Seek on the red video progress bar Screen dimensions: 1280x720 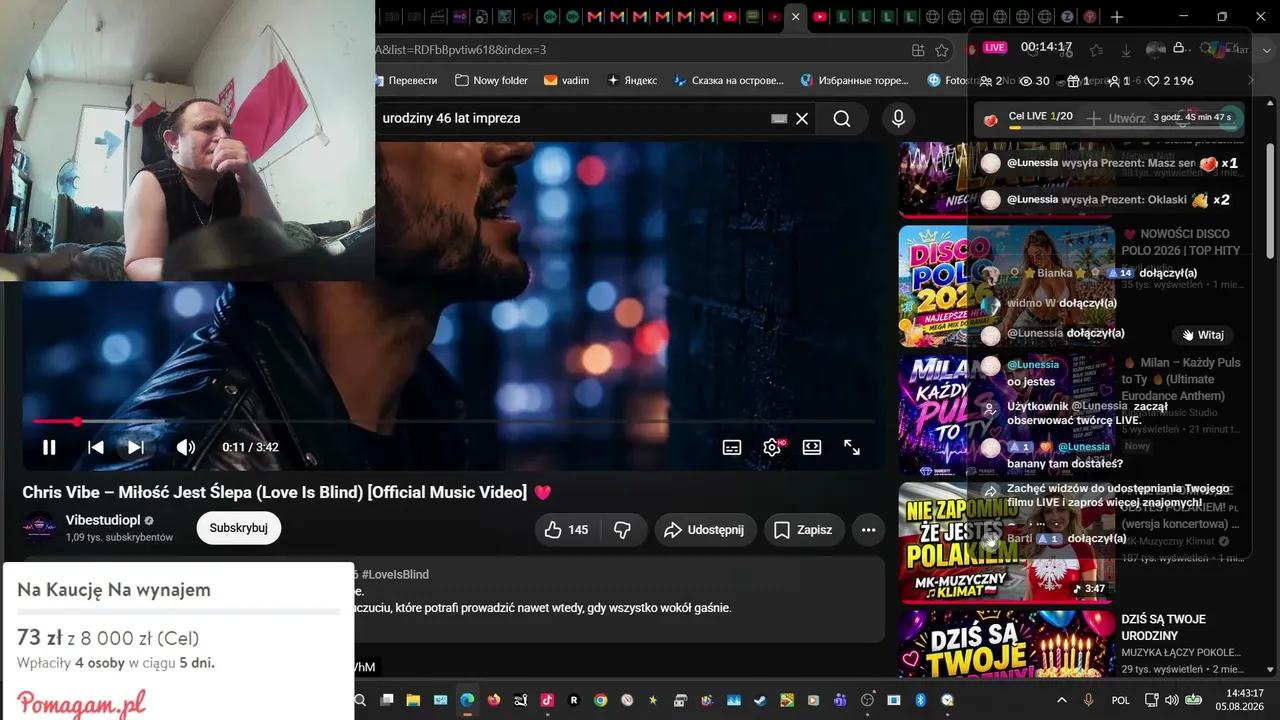[454, 422]
